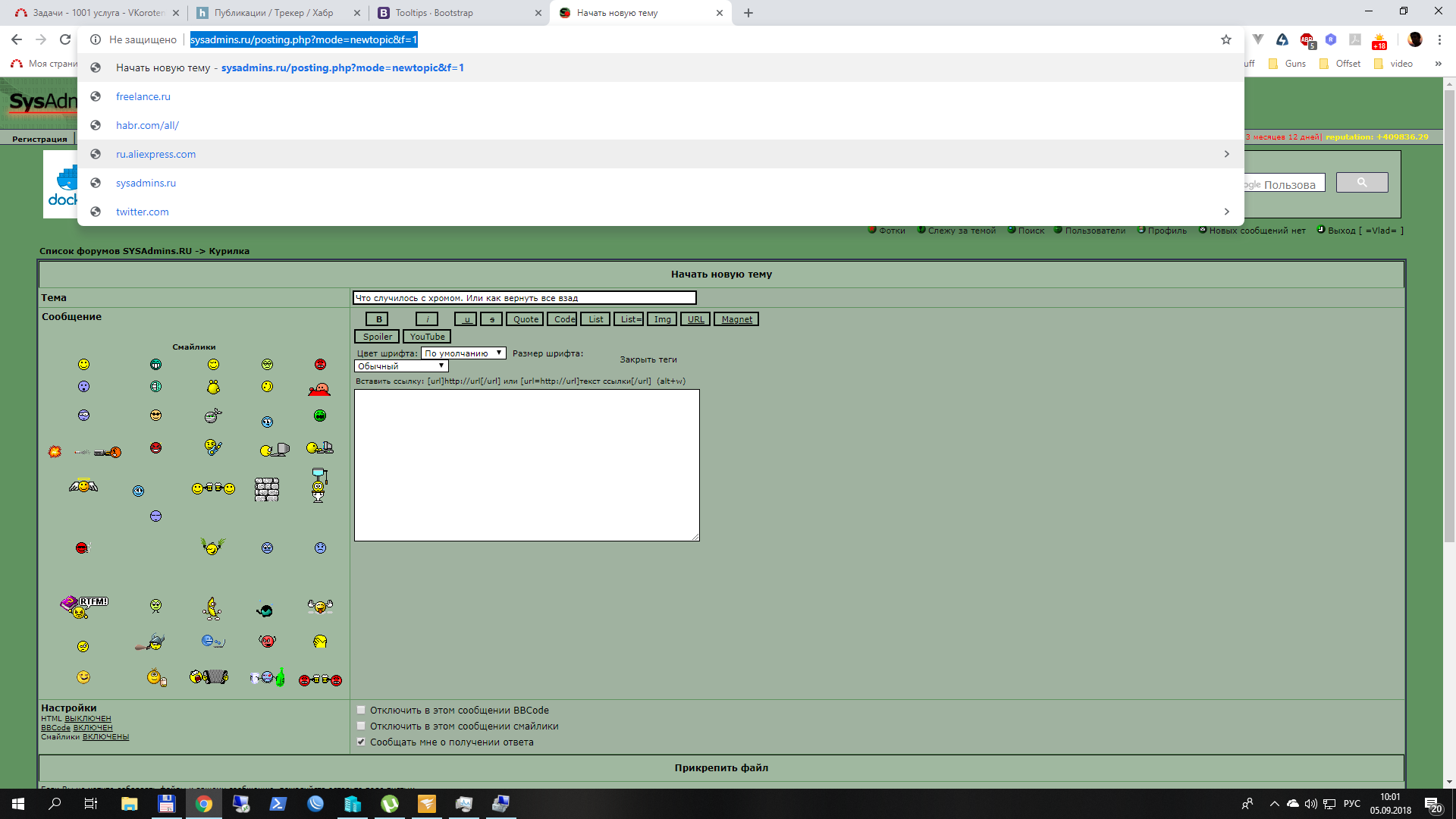
Task: Bookmark this page with the star icon
Action: 1226,39
